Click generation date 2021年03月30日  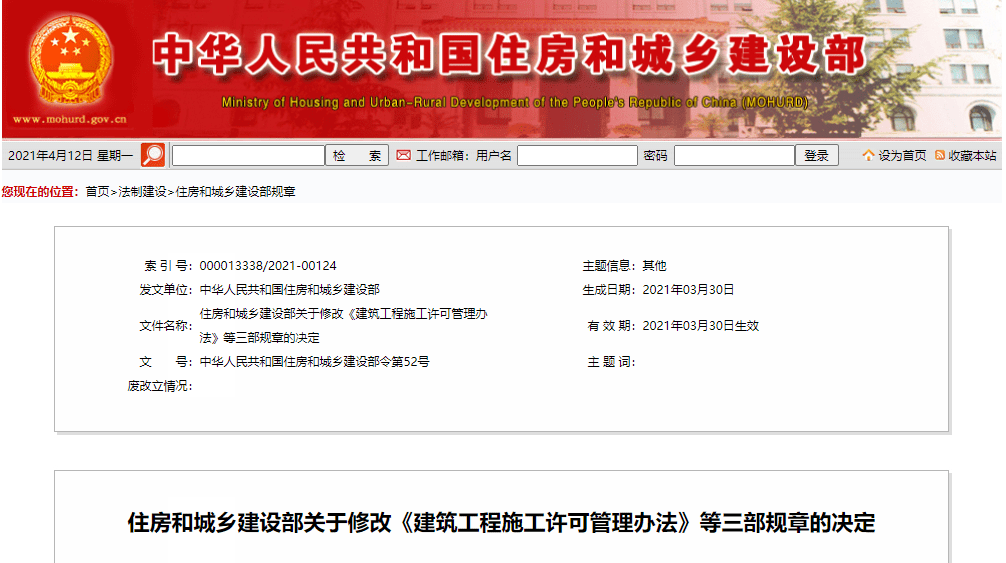point(688,290)
